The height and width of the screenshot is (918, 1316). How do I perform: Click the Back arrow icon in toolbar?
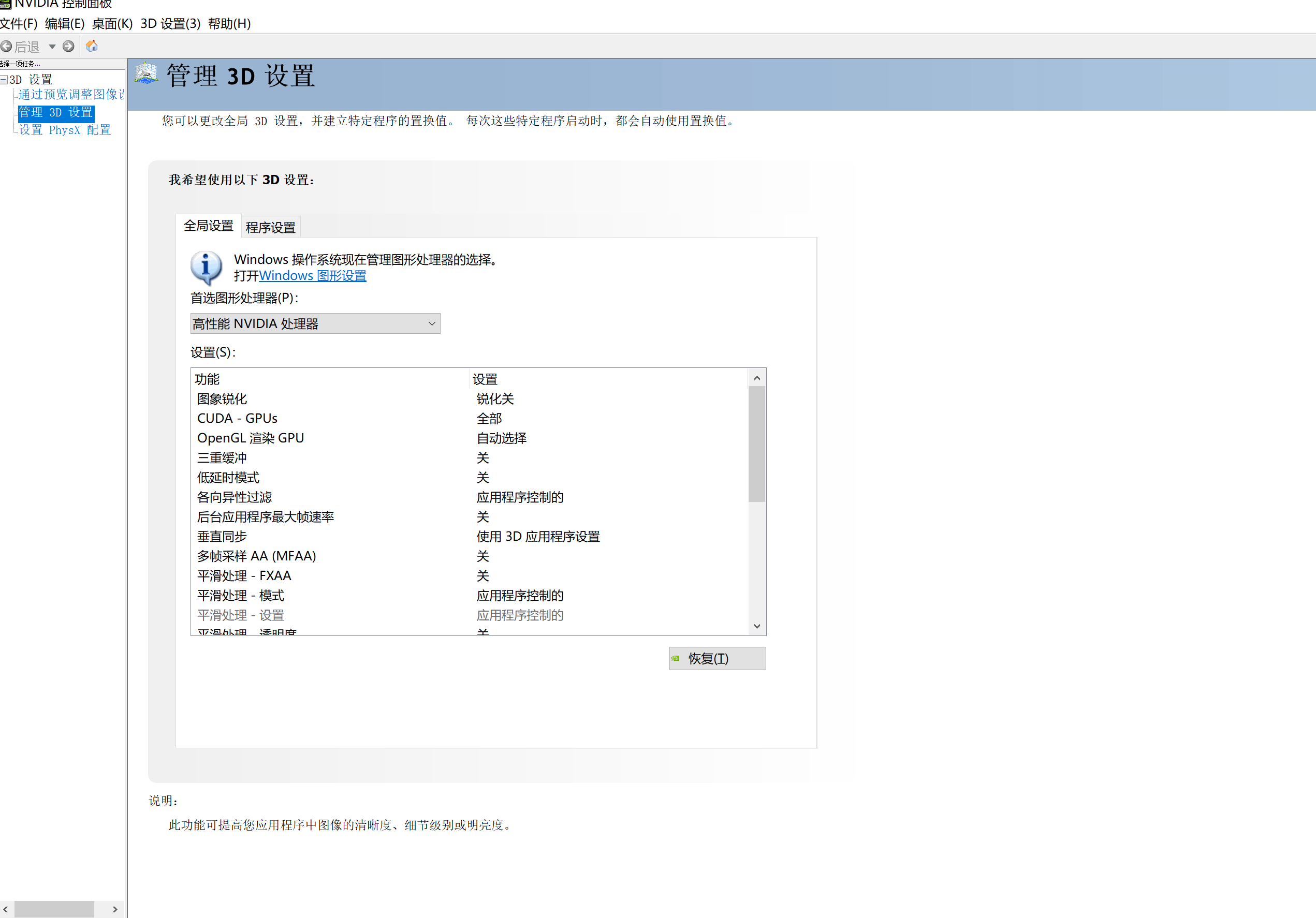pyautogui.click(x=6, y=47)
